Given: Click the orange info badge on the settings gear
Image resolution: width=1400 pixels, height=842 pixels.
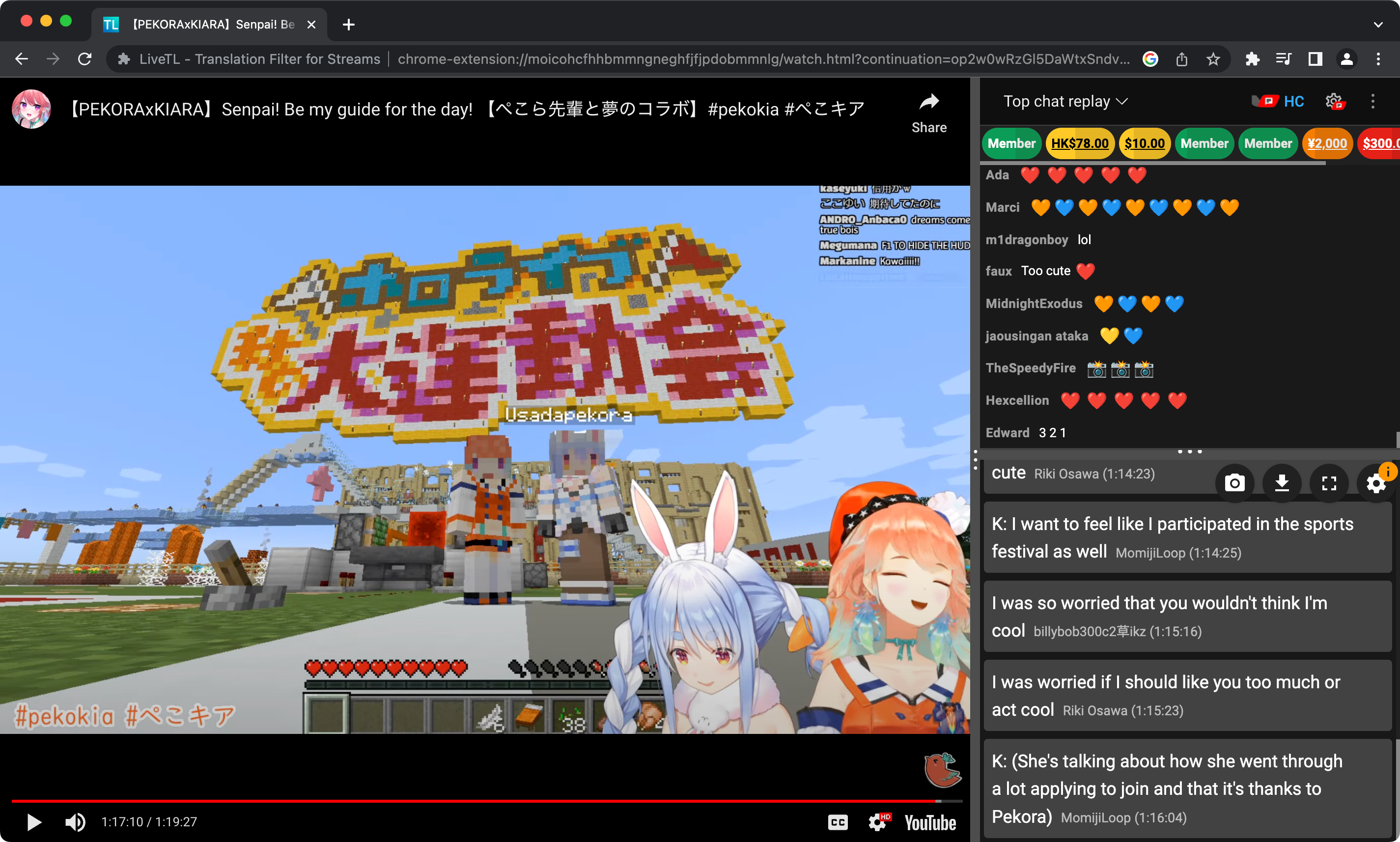Looking at the screenshot, I should tap(1388, 472).
